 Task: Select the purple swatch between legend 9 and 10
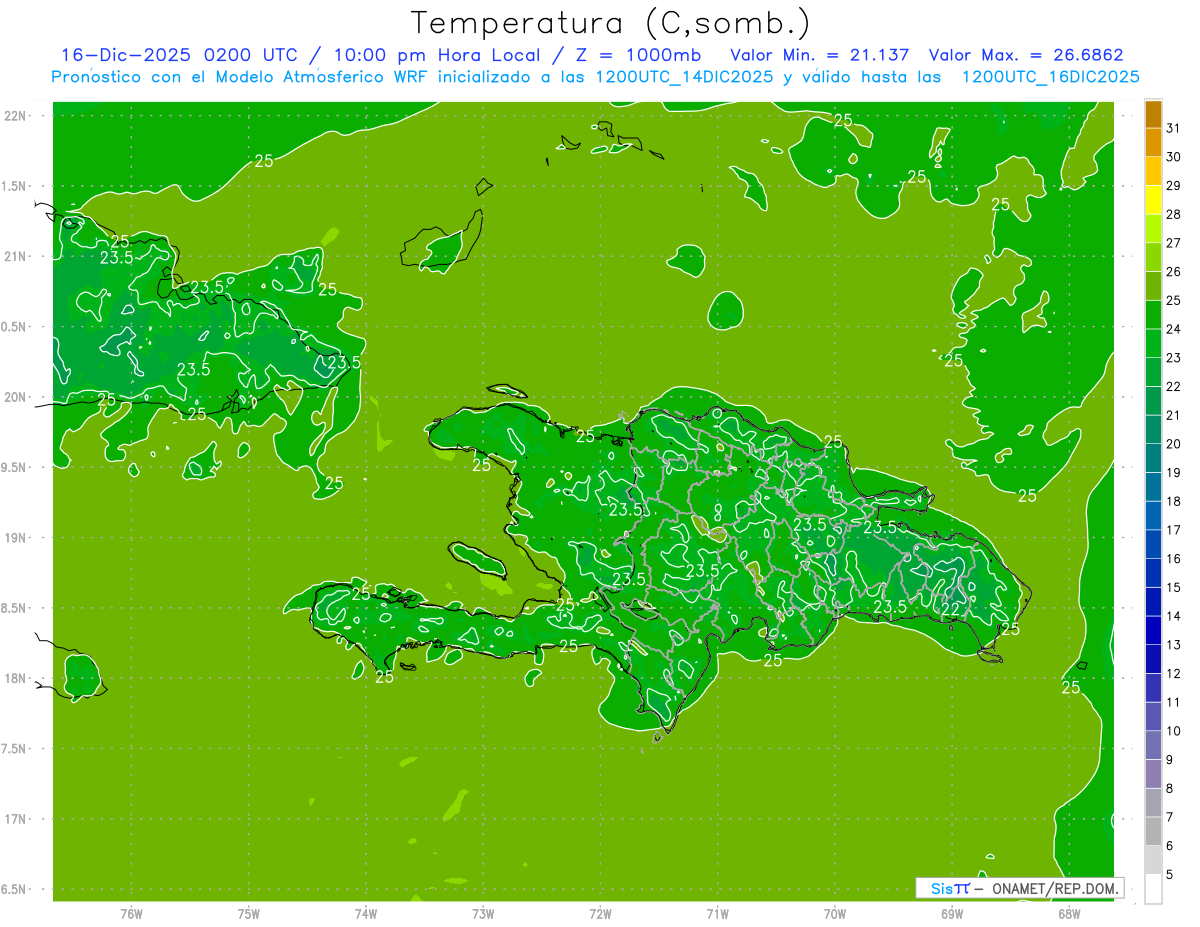(x=1153, y=746)
